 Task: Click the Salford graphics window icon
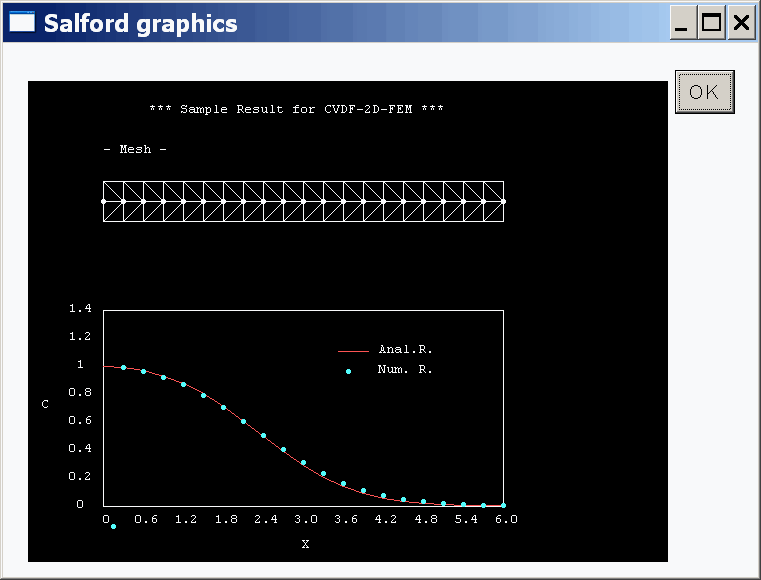click(22, 23)
